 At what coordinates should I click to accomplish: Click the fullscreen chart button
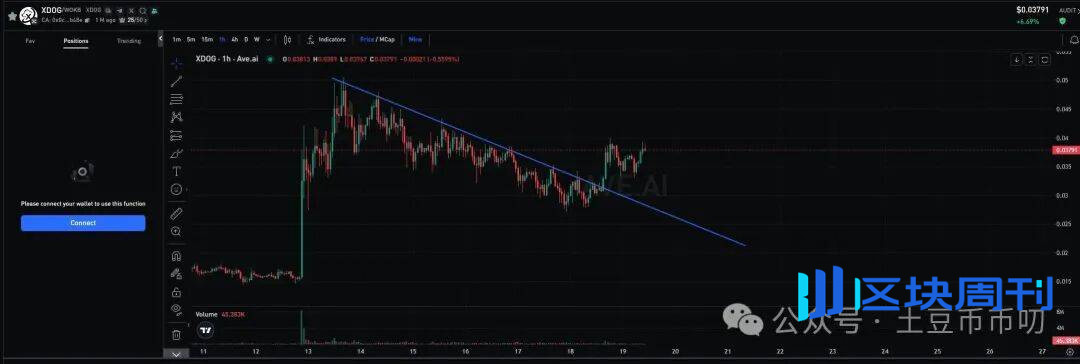click(x=1030, y=60)
